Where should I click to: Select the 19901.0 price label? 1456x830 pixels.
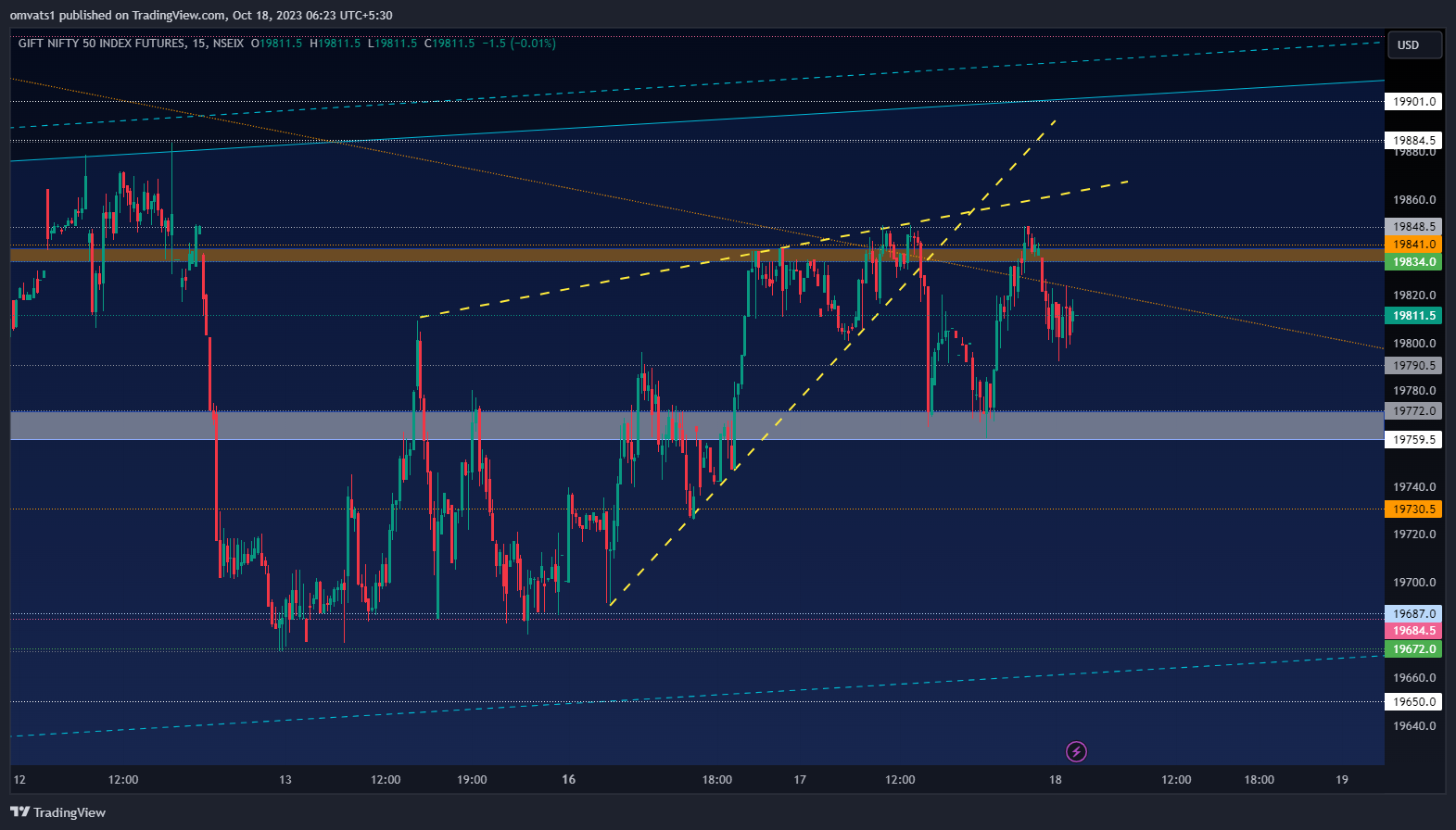(1413, 102)
